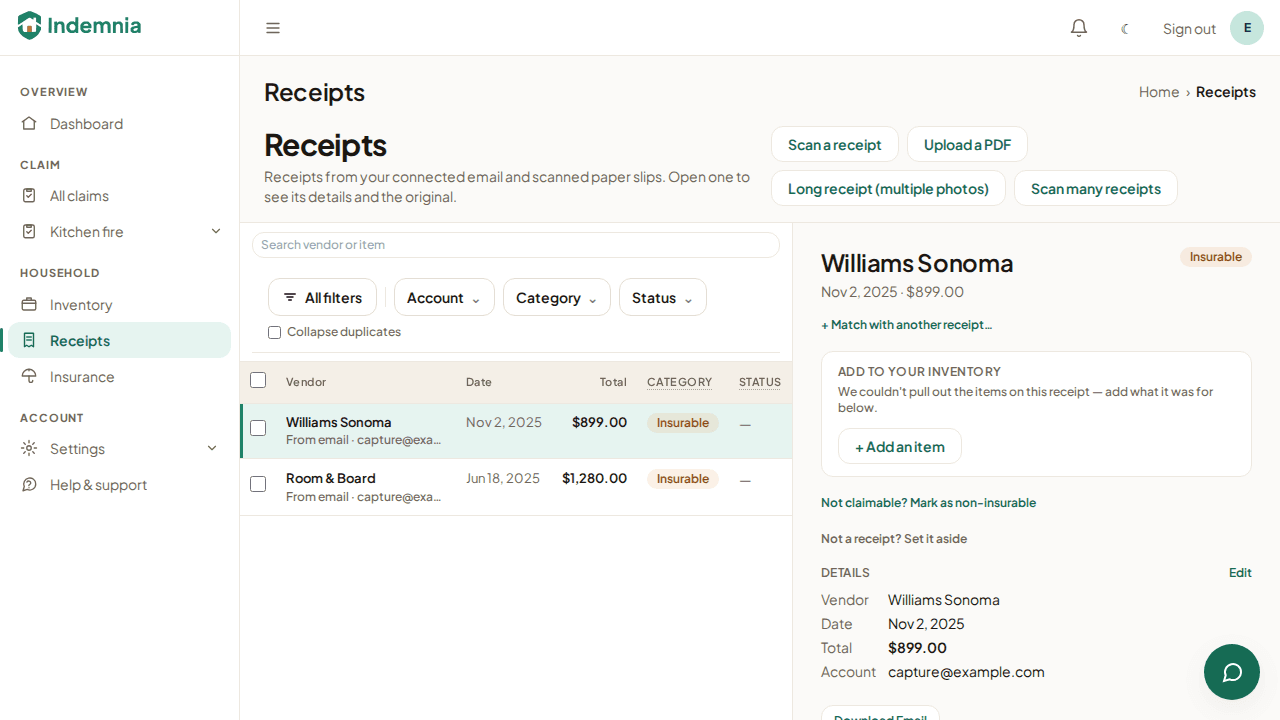Sort by the STATUS column header

[x=760, y=382]
